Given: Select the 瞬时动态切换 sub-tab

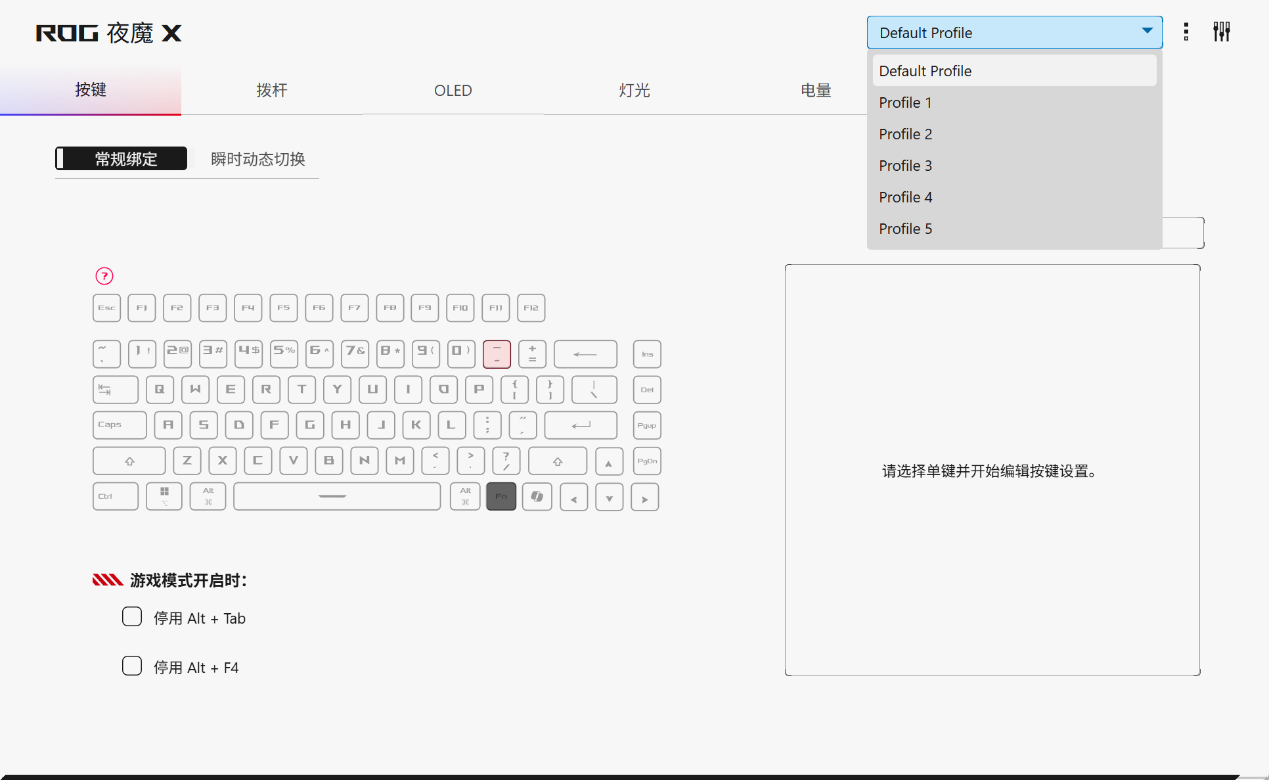Looking at the screenshot, I should (258, 159).
